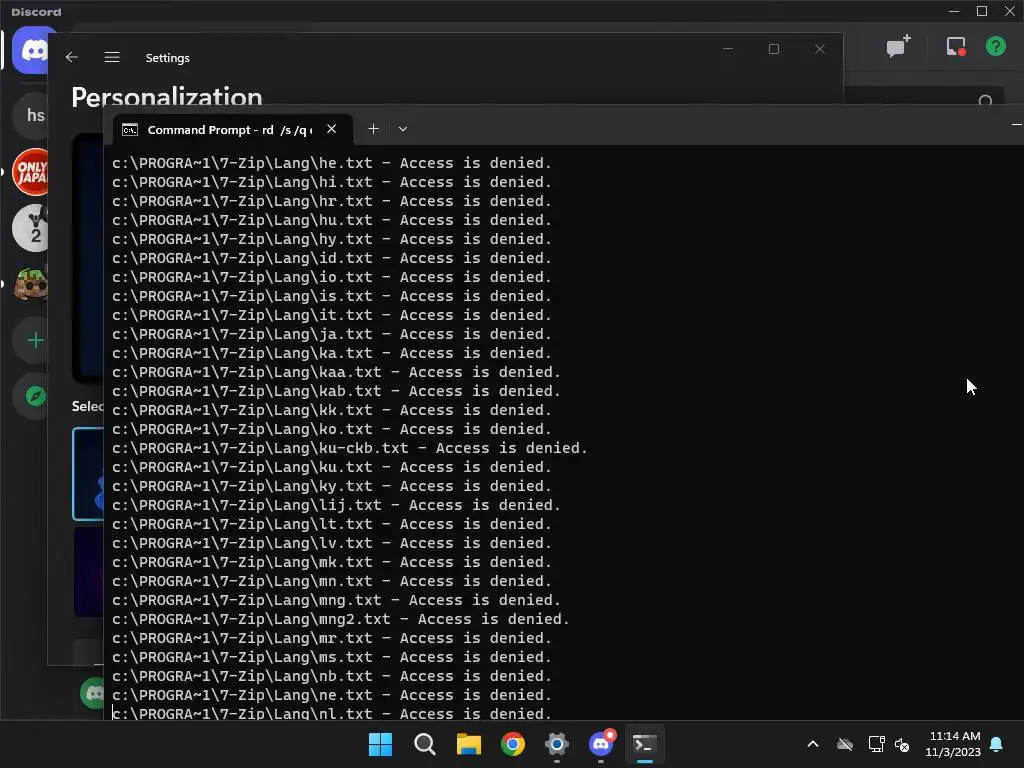Image resolution: width=1024 pixels, height=768 pixels.
Task: Click the hy.txt access denied line
Action: pyautogui.click(x=332, y=239)
